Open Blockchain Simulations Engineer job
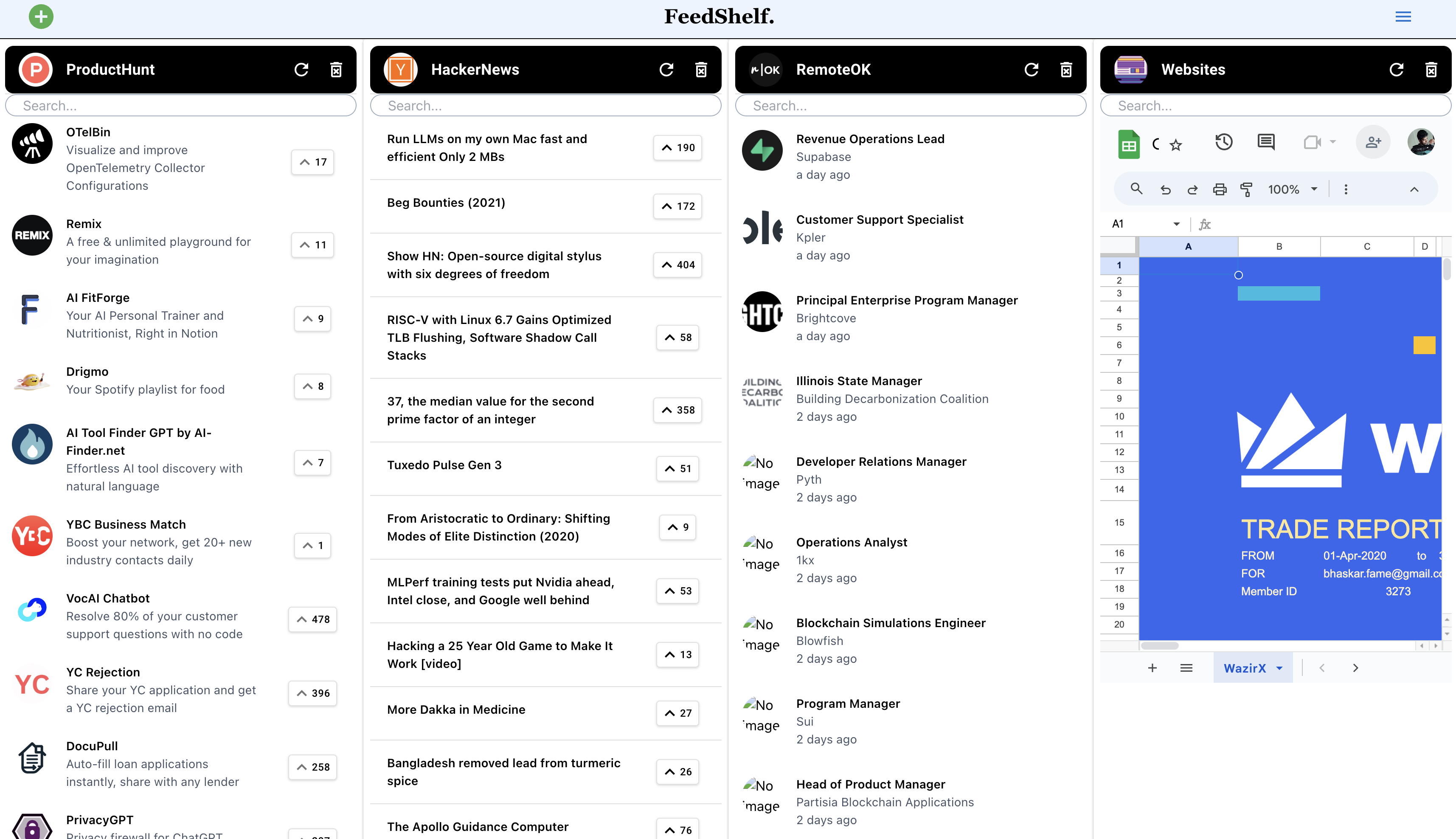The image size is (1456, 839). [x=891, y=623]
